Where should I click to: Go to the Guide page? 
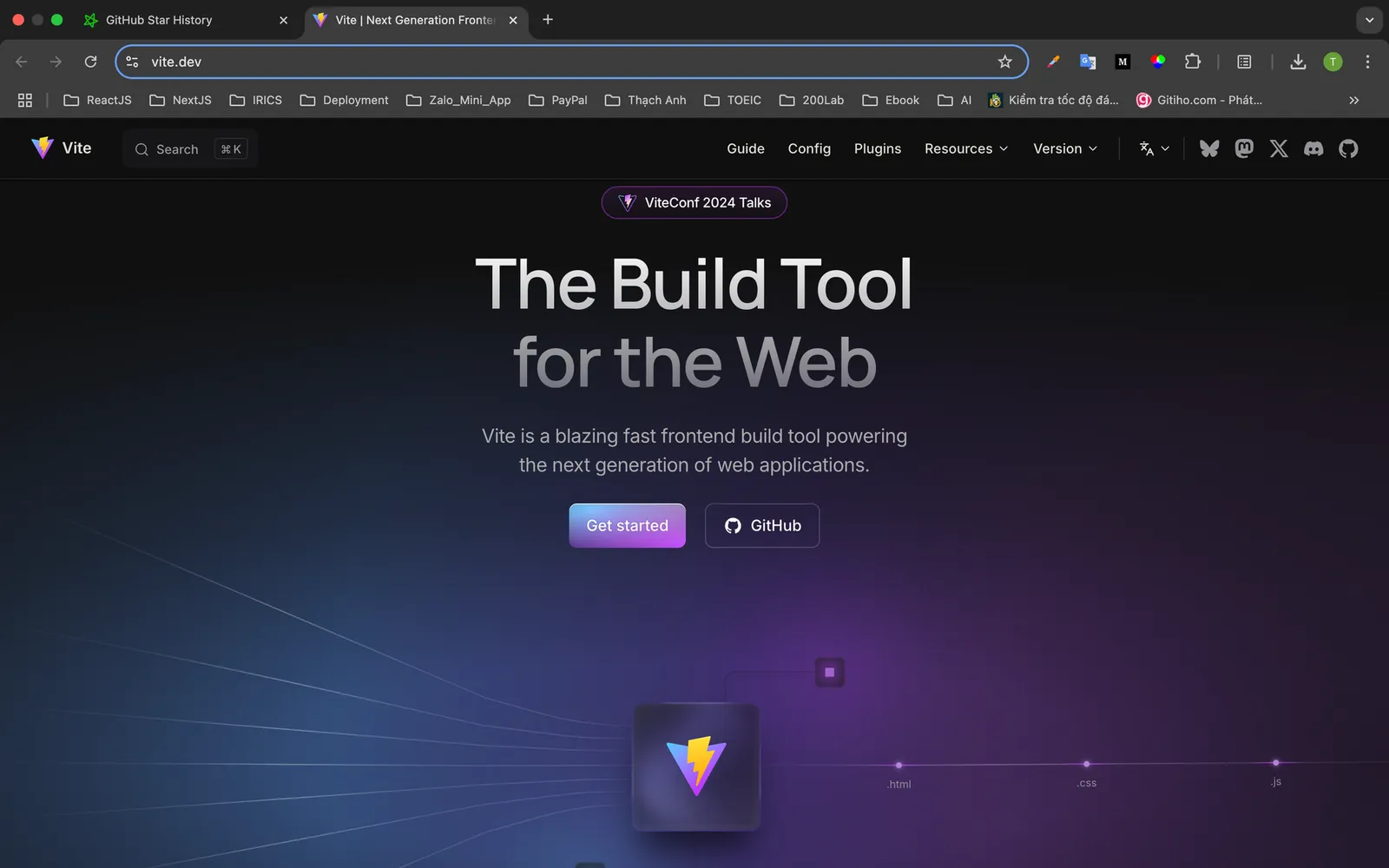pyautogui.click(x=746, y=148)
